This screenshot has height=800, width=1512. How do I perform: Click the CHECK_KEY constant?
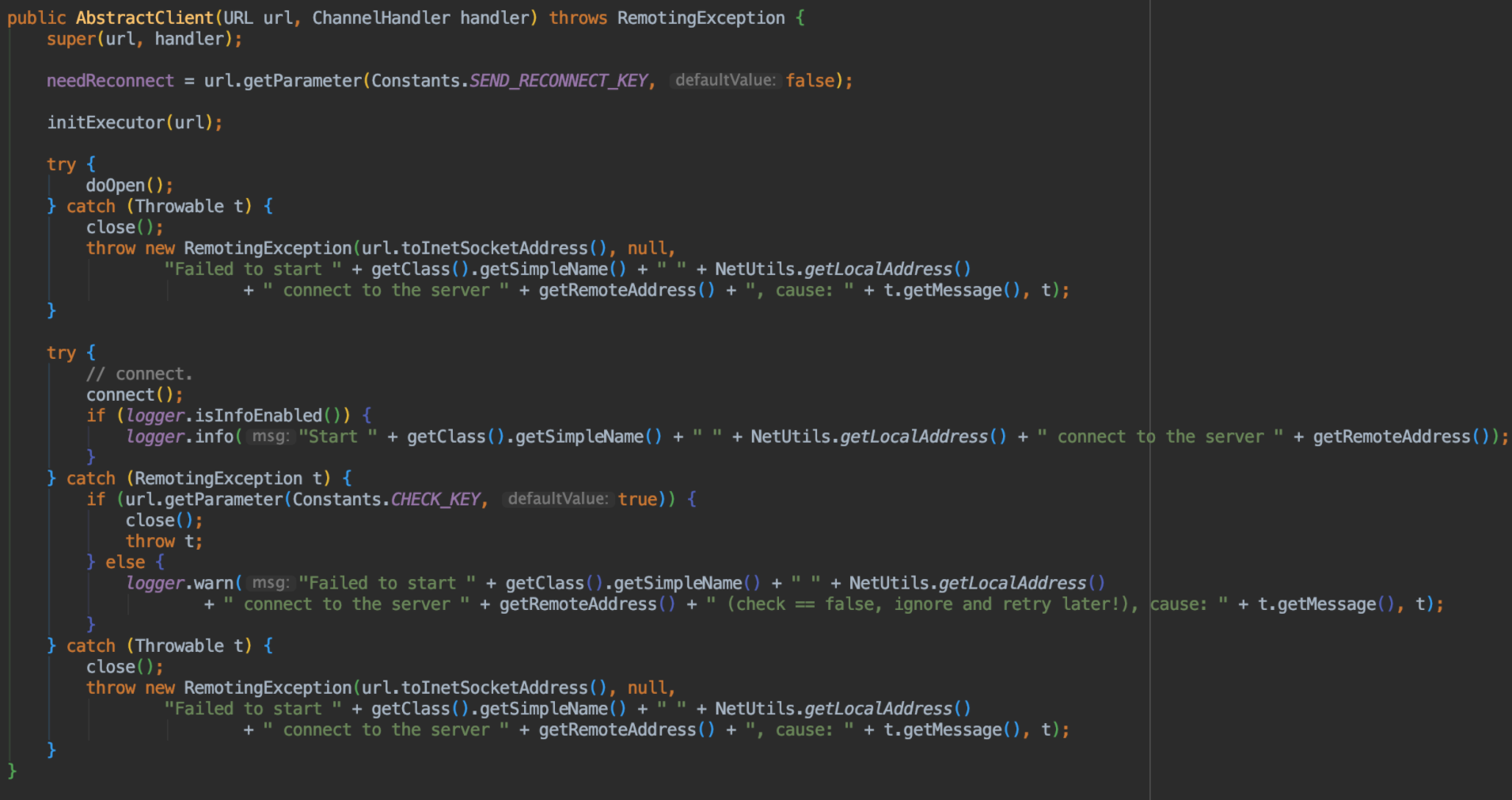tap(435, 500)
